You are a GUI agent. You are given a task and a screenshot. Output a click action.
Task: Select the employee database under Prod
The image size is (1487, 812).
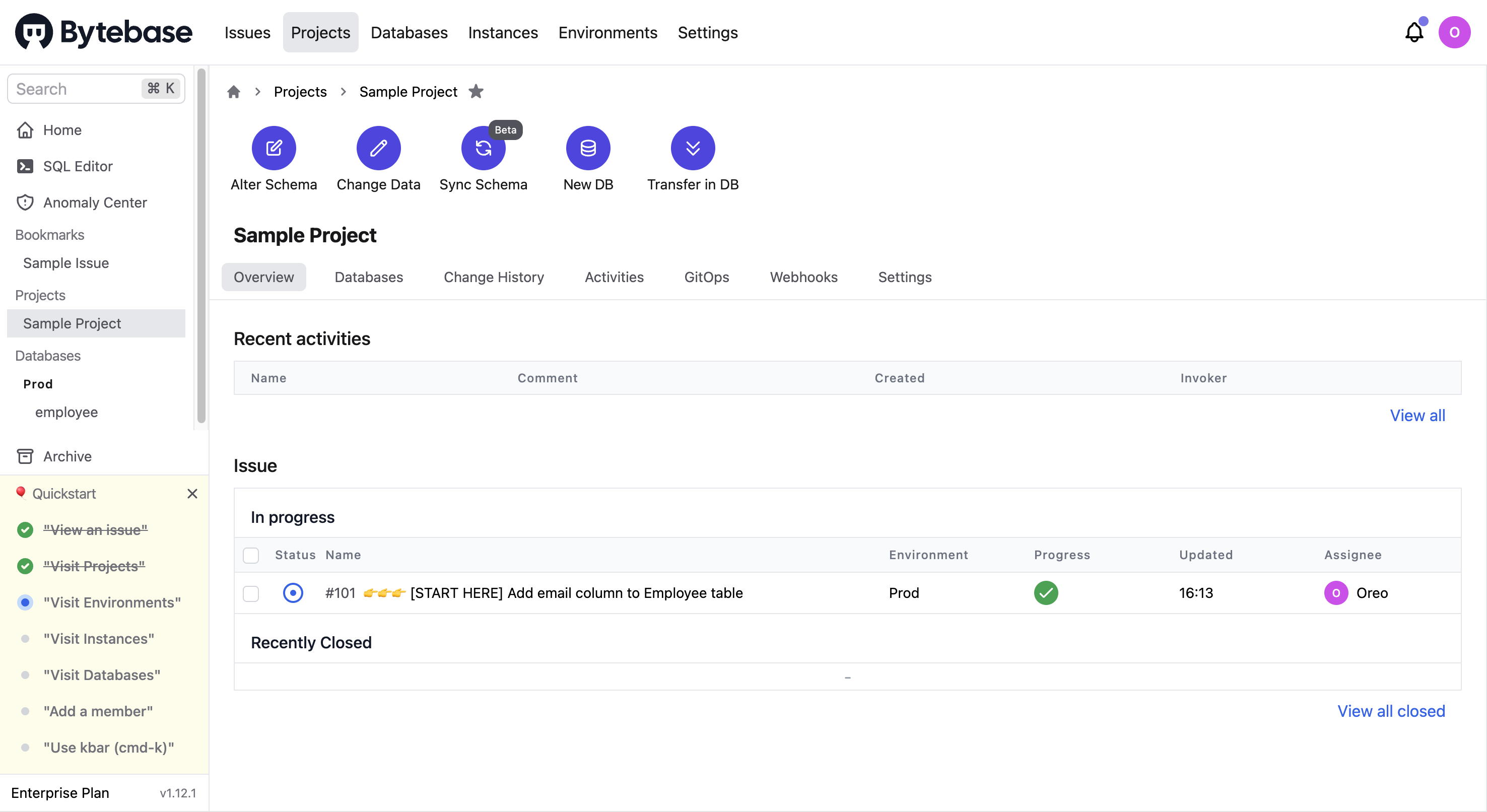point(66,412)
